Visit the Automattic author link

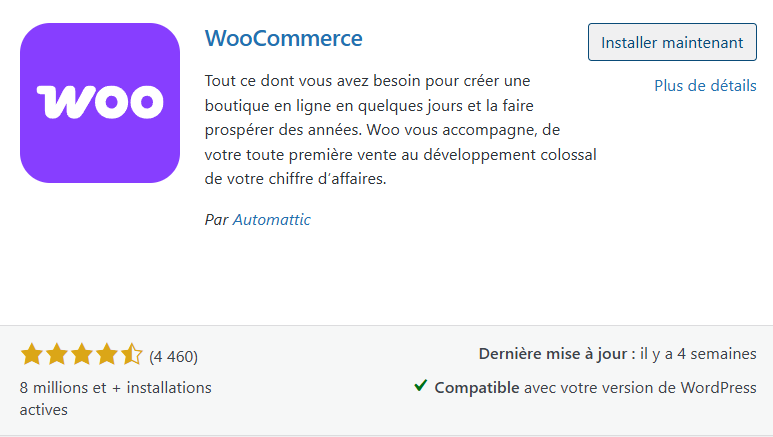click(x=272, y=220)
